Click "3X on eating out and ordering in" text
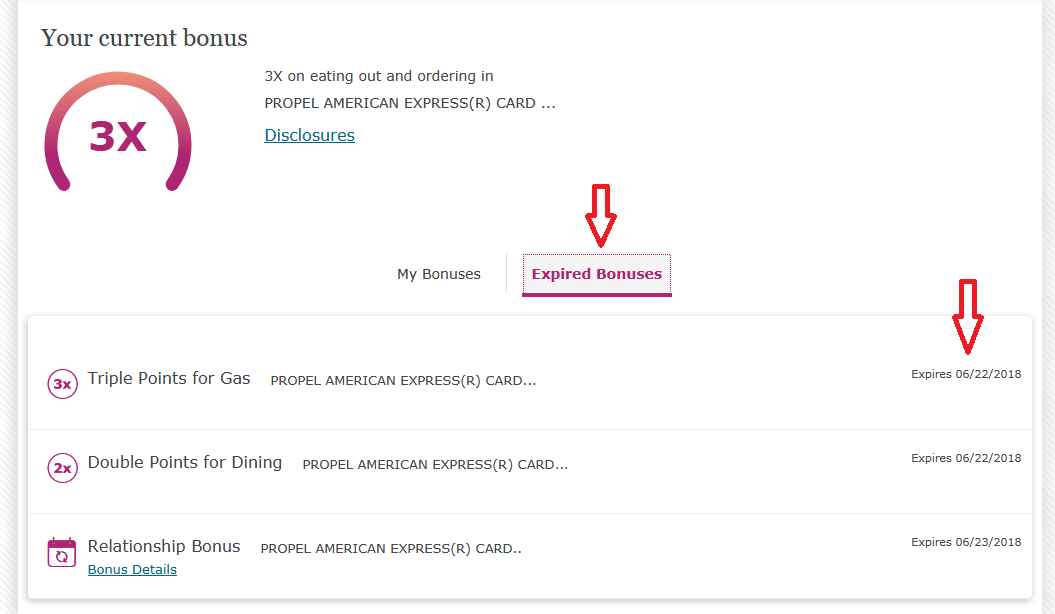This screenshot has height=614, width=1055. (379, 76)
